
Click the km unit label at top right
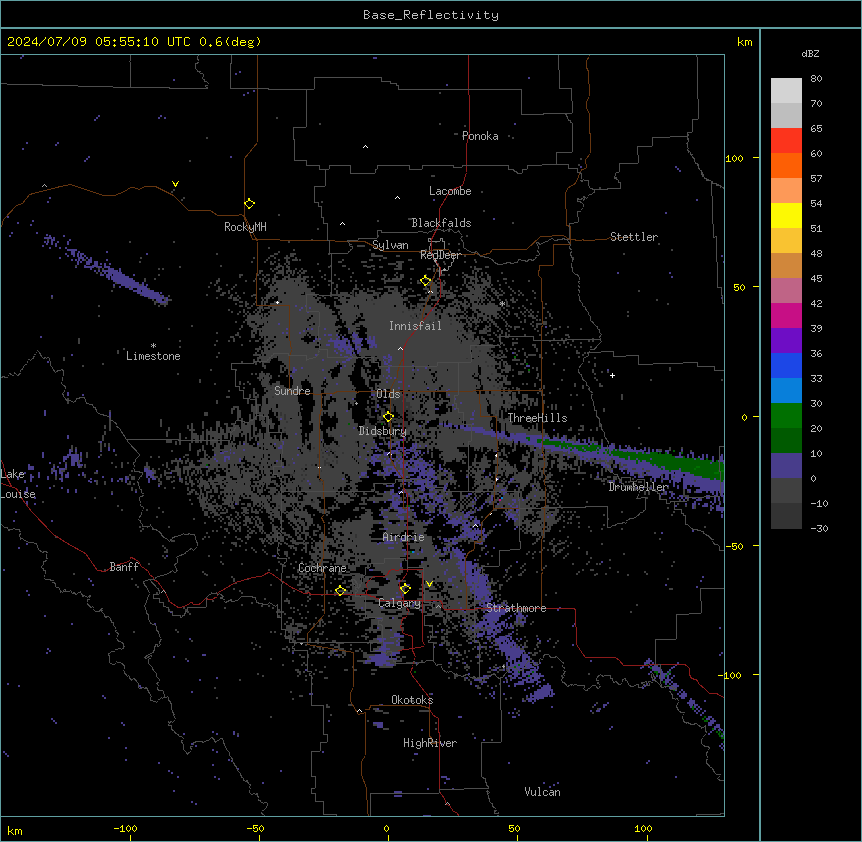pos(745,42)
